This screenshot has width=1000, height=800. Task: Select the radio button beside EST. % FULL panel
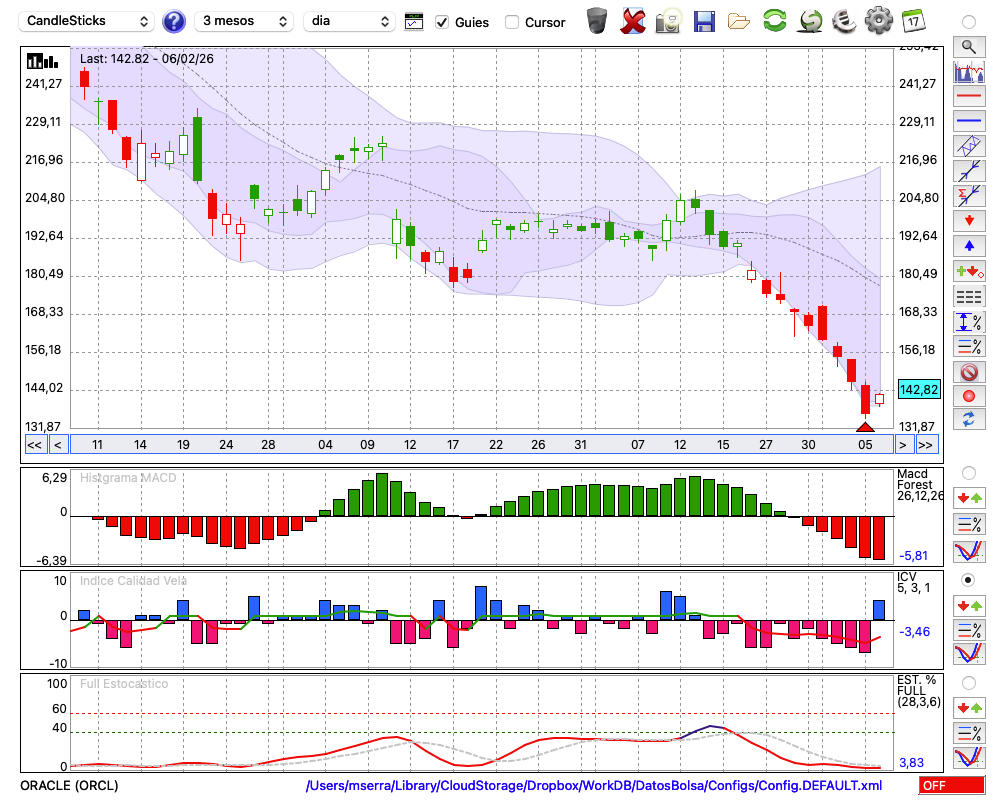pyautogui.click(x=968, y=683)
